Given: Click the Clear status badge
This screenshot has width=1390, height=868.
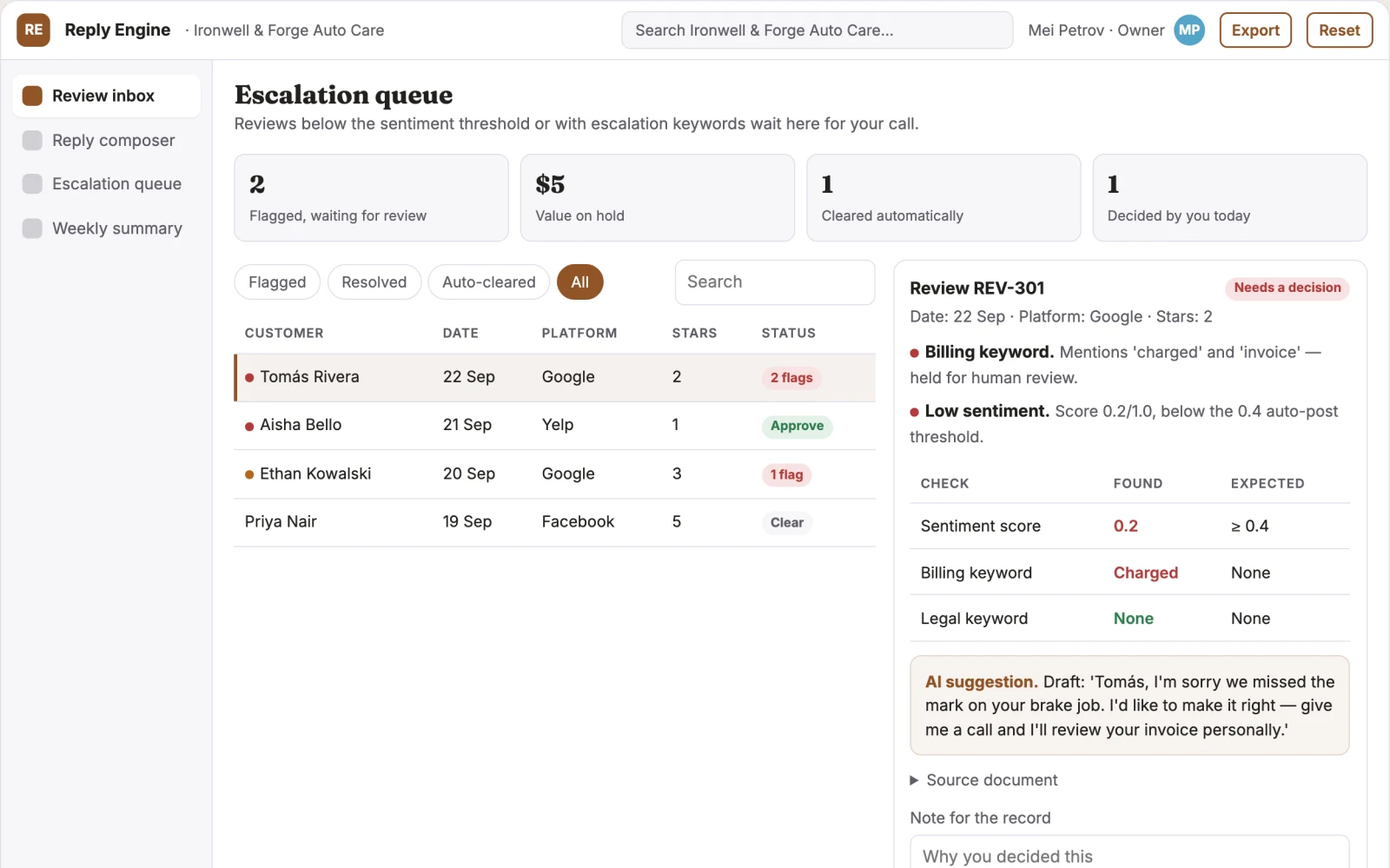Looking at the screenshot, I should point(786,522).
